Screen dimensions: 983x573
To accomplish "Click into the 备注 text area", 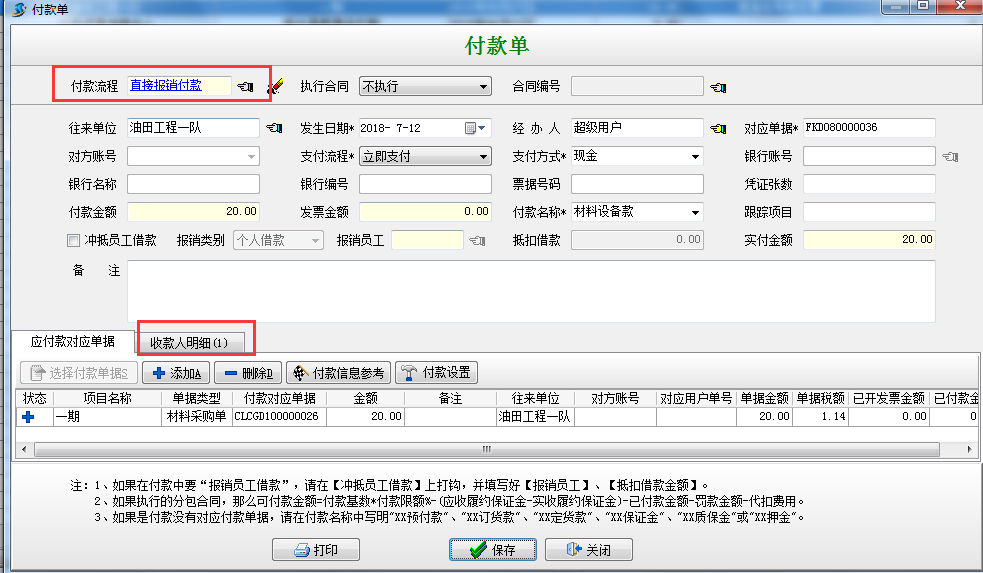I will click(x=530, y=291).
